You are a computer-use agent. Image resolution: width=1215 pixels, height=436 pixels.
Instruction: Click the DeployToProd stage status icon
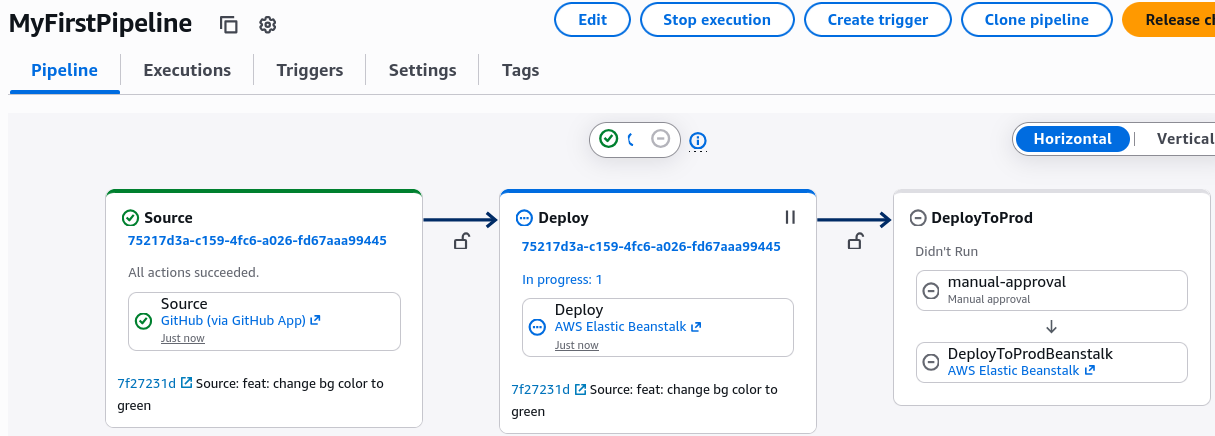point(918,218)
